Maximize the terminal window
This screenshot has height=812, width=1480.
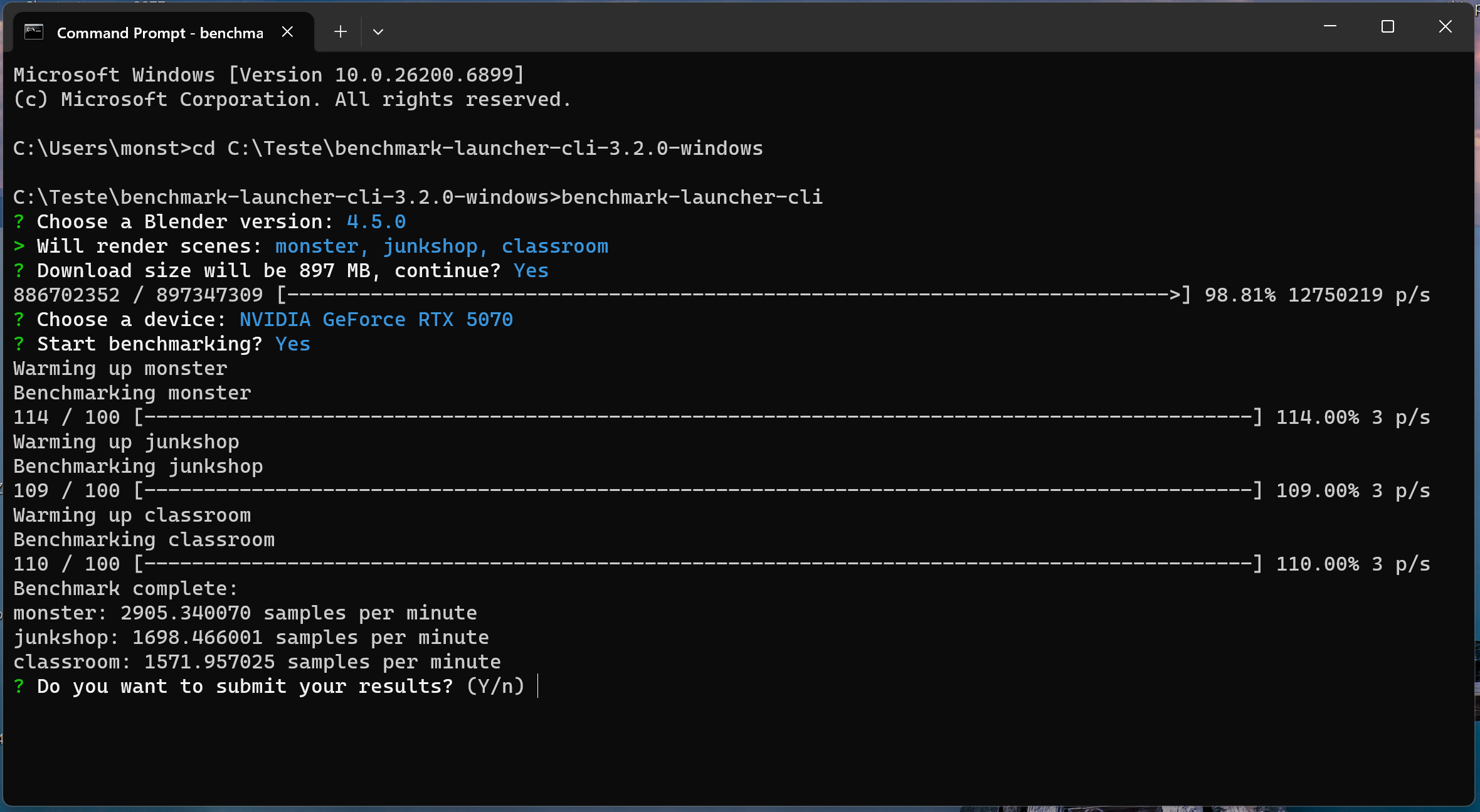point(1387,27)
